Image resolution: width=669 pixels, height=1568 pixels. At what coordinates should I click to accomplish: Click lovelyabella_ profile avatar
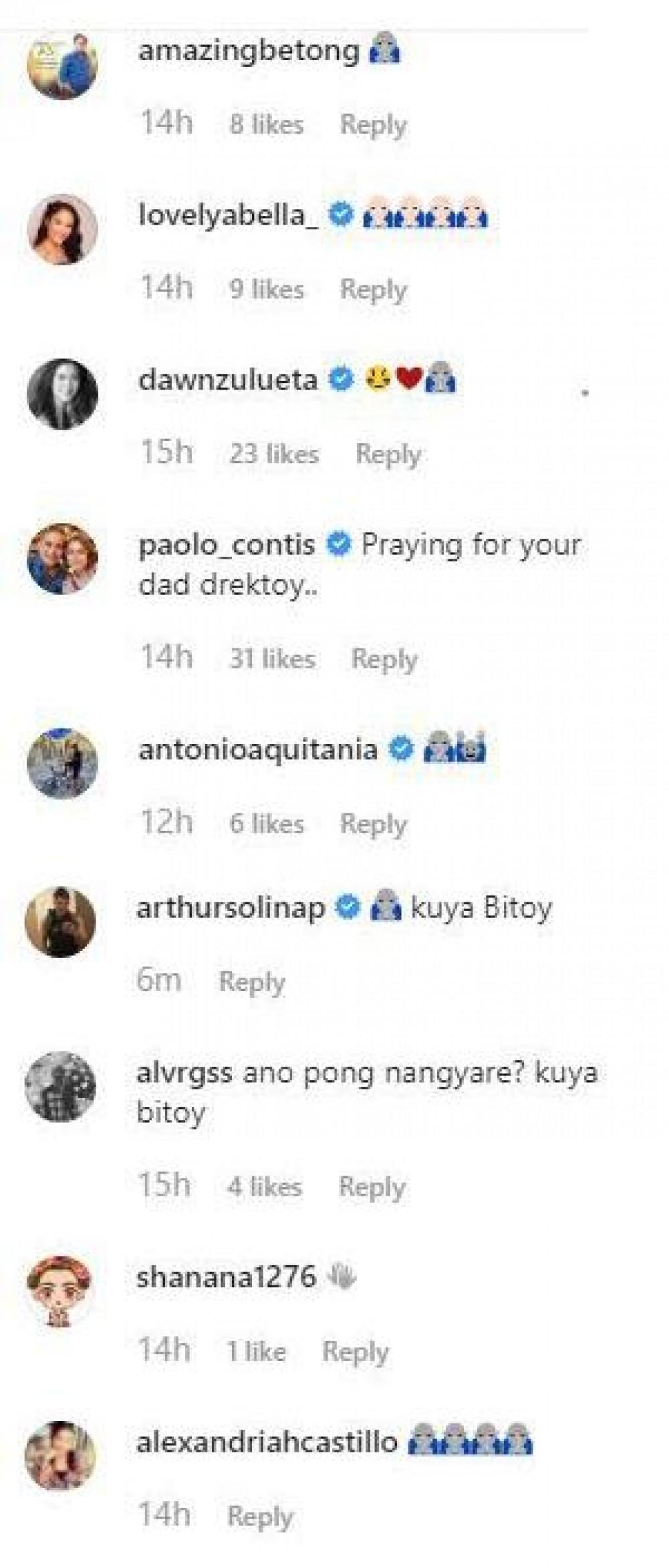pyautogui.click(x=62, y=230)
